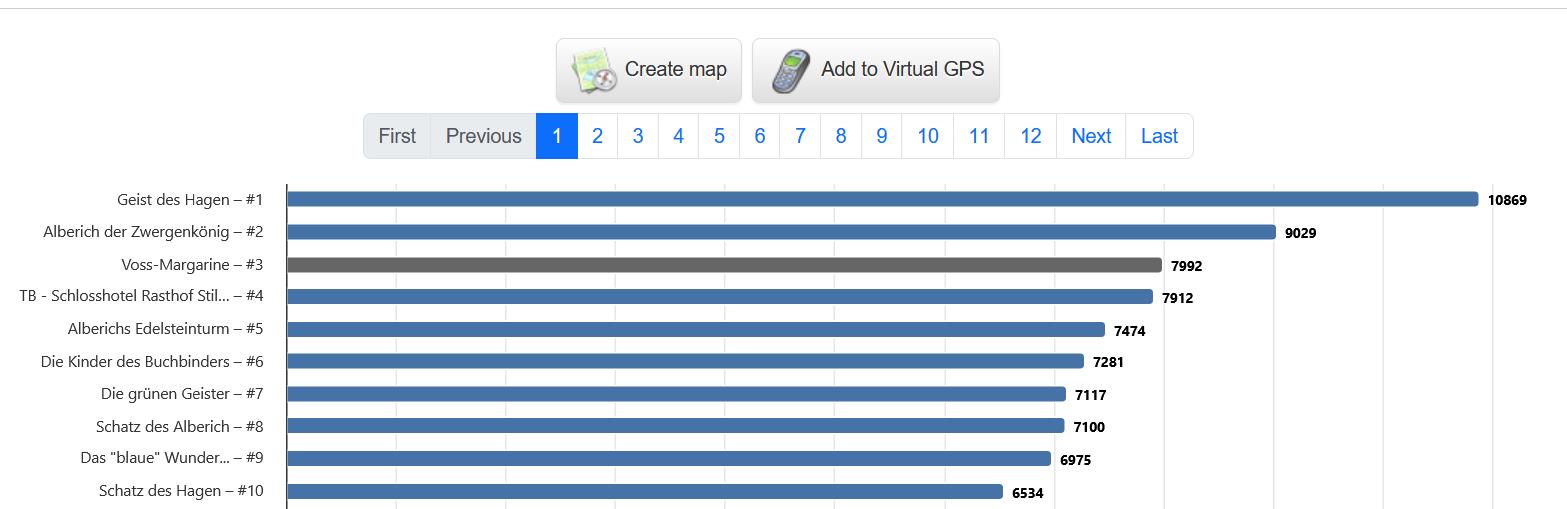This screenshot has height=509, width=1567.
Task: Open page 10 of the list
Action: [x=928, y=136]
